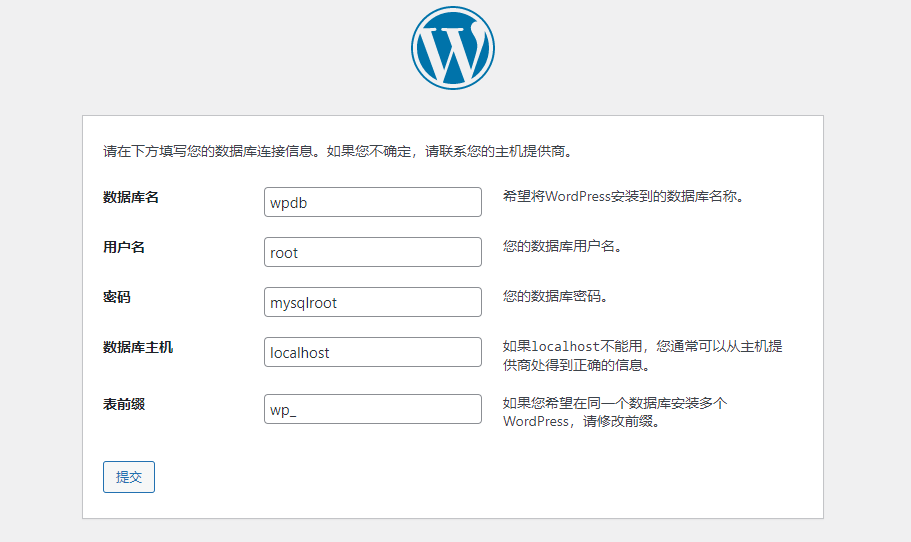
Task: Click the 数据库主机 label
Action: pyautogui.click(x=138, y=347)
